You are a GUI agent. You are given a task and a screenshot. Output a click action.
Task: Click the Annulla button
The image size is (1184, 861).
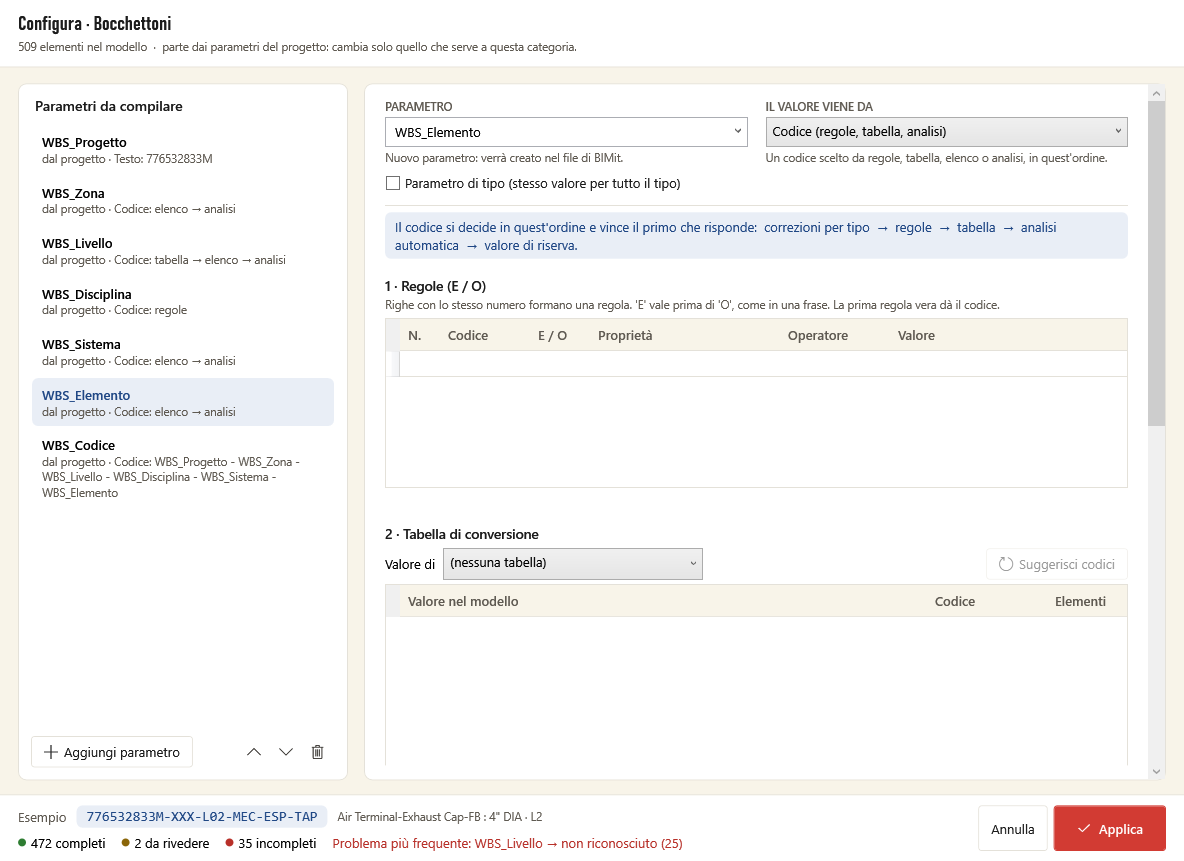point(1013,829)
